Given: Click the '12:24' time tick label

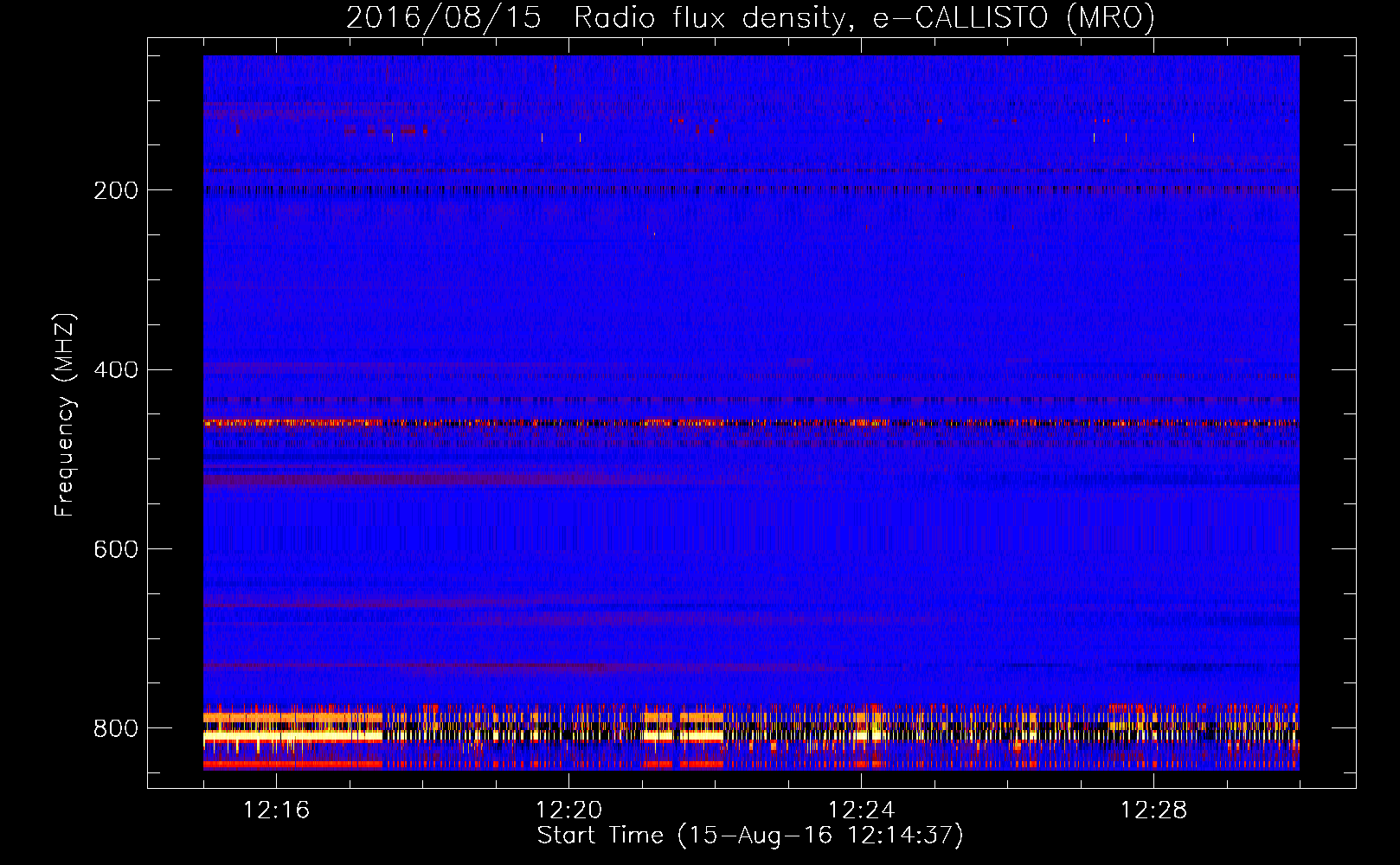Looking at the screenshot, I should [x=861, y=811].
